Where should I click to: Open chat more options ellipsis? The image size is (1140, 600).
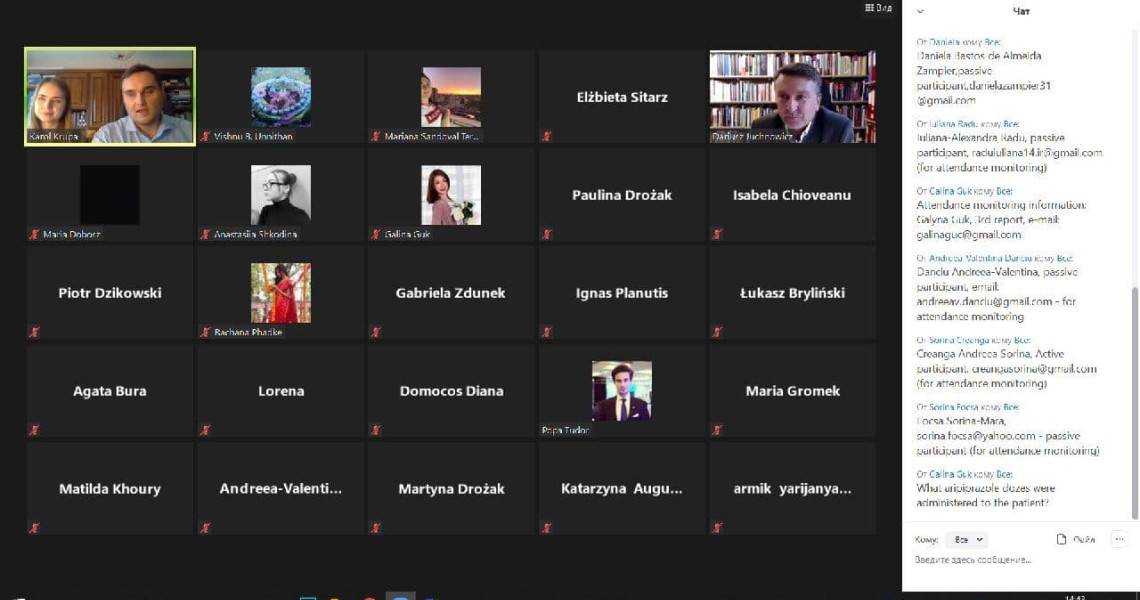[1120, 539]
